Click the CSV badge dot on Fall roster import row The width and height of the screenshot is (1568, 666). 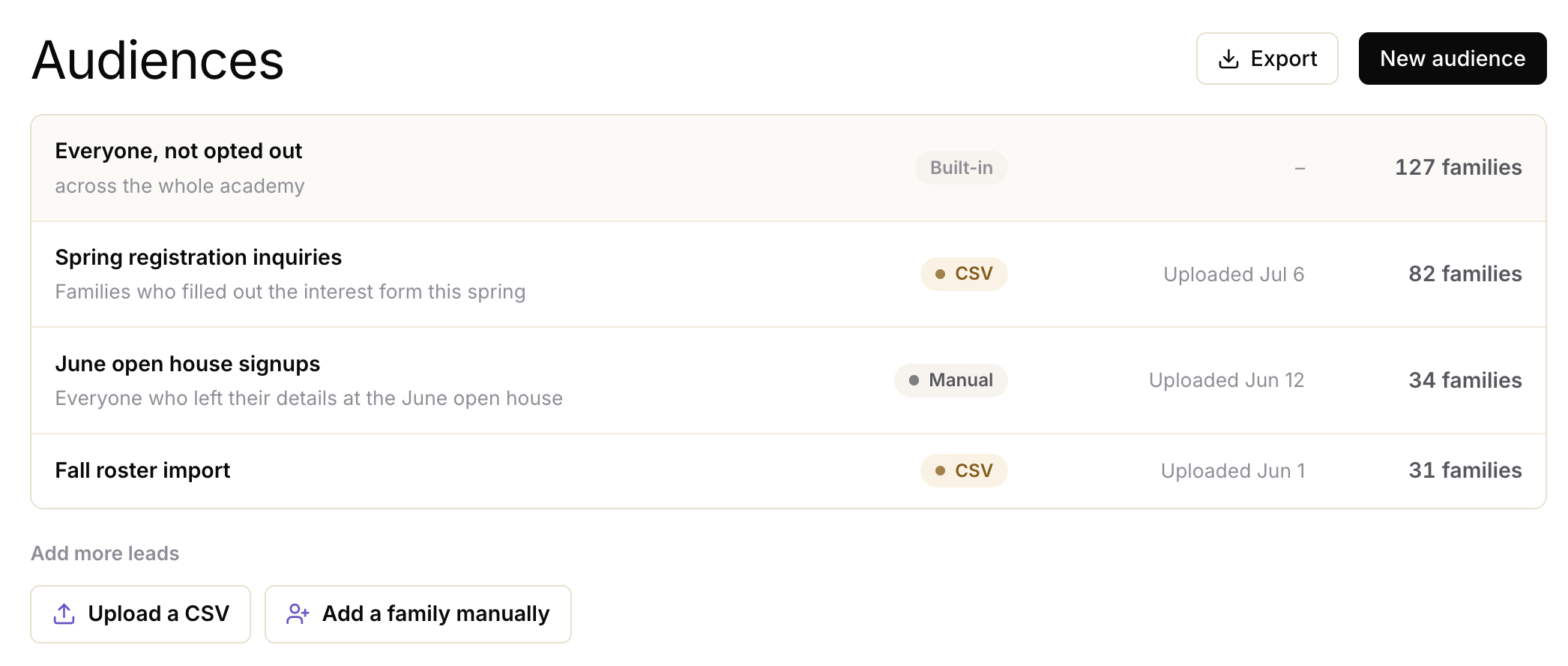pos(940,471)
